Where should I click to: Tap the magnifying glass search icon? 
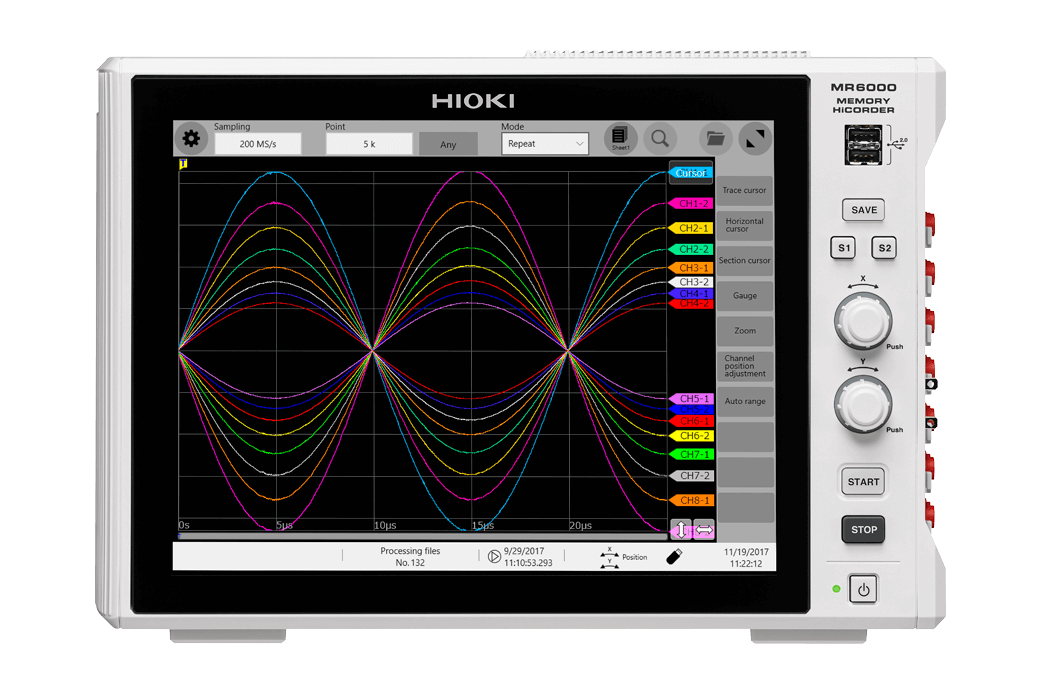660,138
